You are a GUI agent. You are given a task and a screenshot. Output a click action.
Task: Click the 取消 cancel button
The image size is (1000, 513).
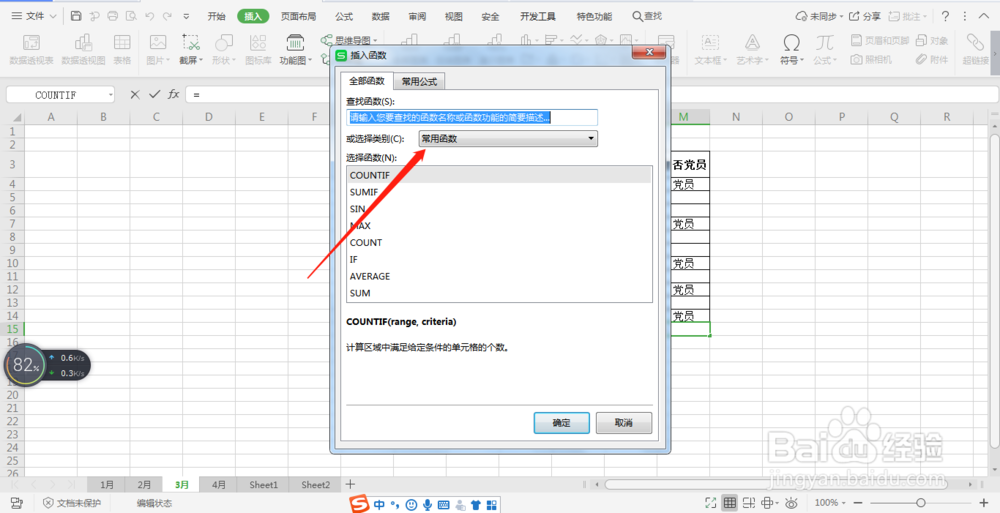coord(624,422)
